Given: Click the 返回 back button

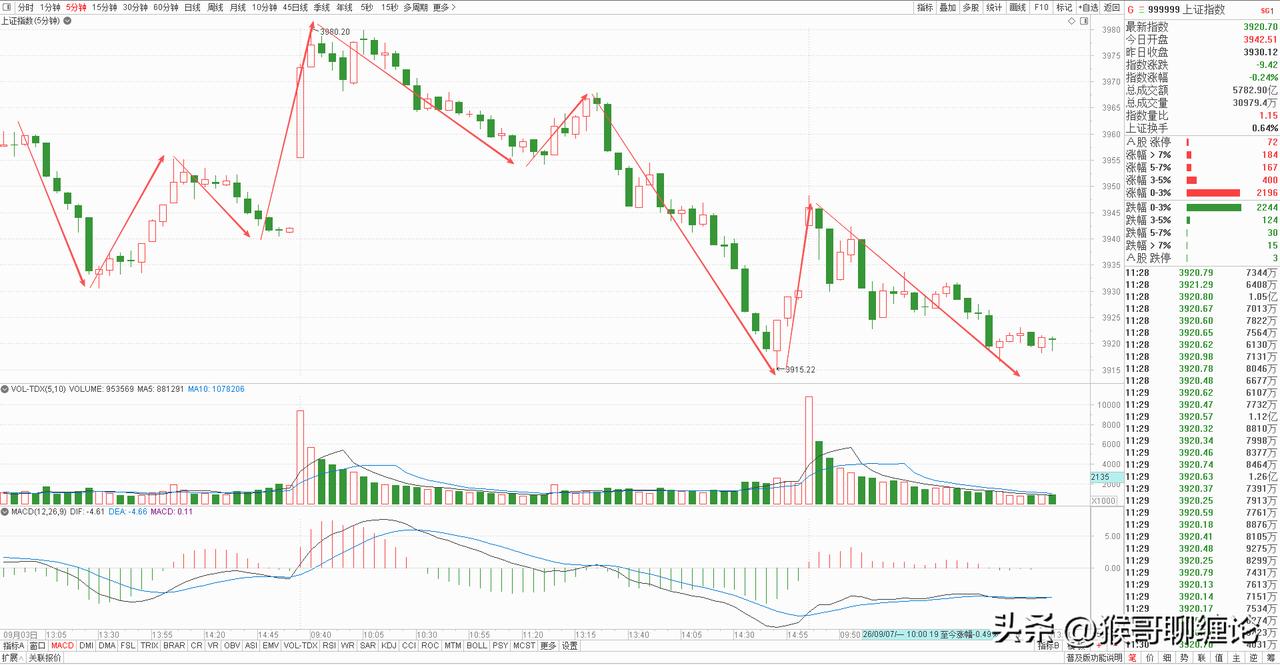Looking at the screenshot, I should pos(1111,7).
